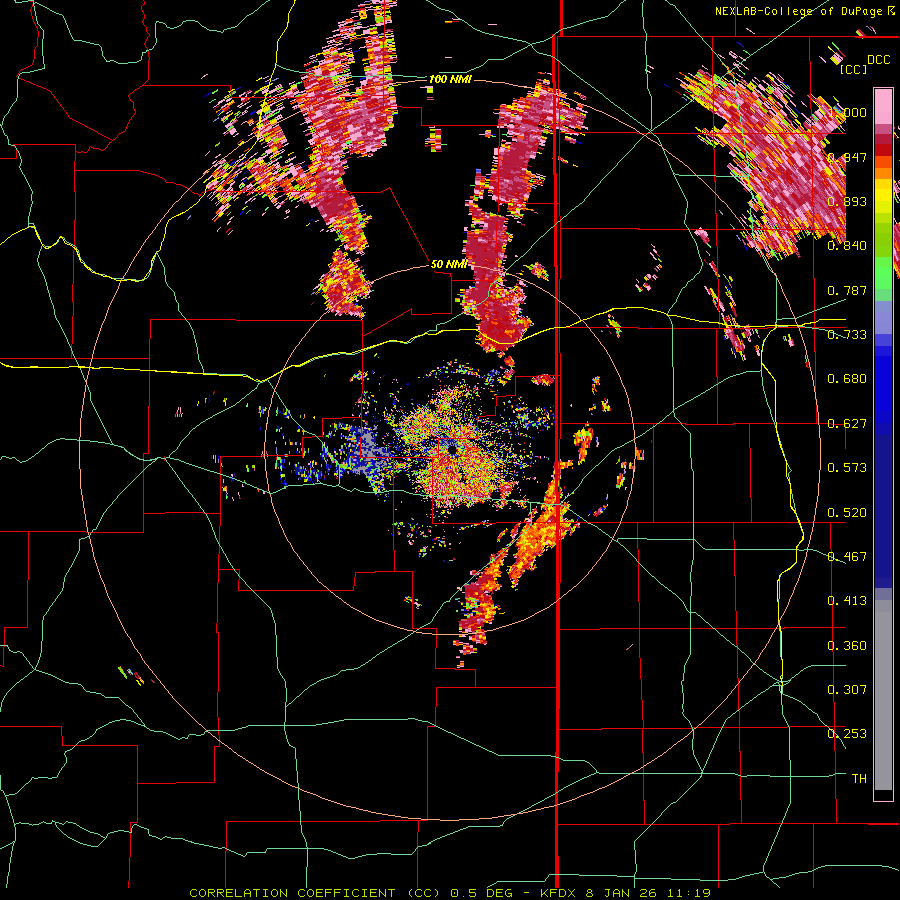This screenshot has height=900, width=900.
Task: Click the 0.733 scale value
Action: tap(847, 335)
